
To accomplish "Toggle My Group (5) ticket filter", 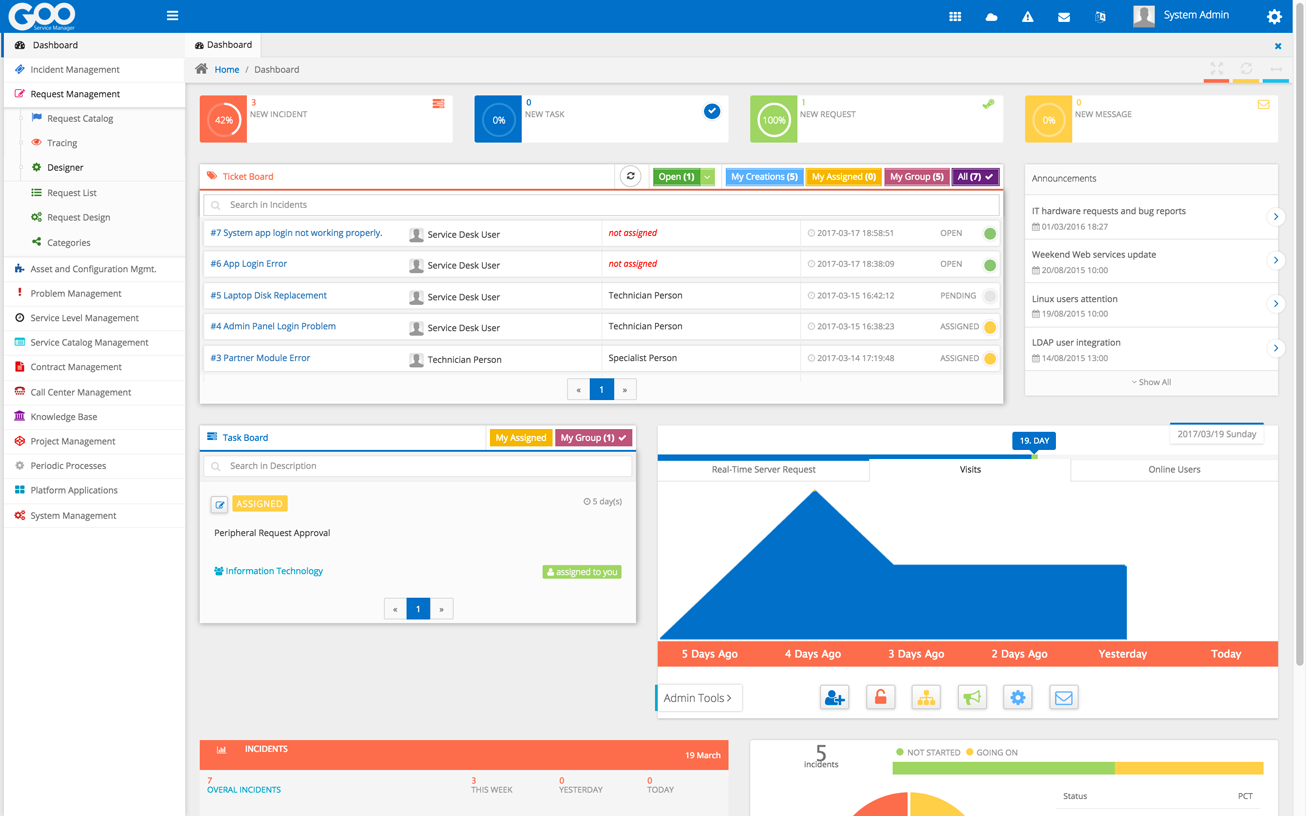I will 917,177.
